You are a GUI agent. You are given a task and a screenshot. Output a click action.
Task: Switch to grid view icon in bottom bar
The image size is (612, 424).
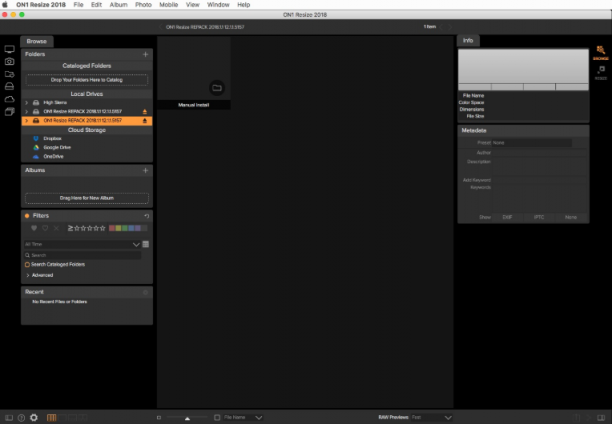[x=52, y=417]
